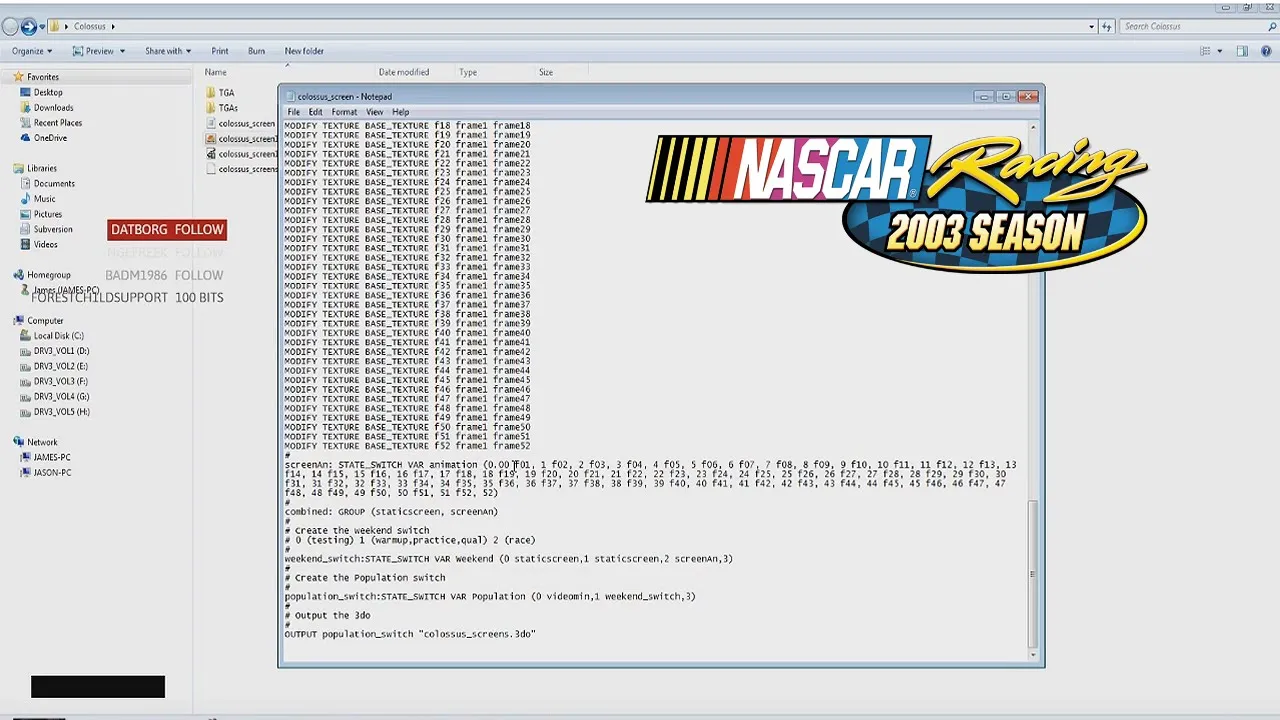Open the Organize dropdown menu
The image size is (1280, 720).
32,51
